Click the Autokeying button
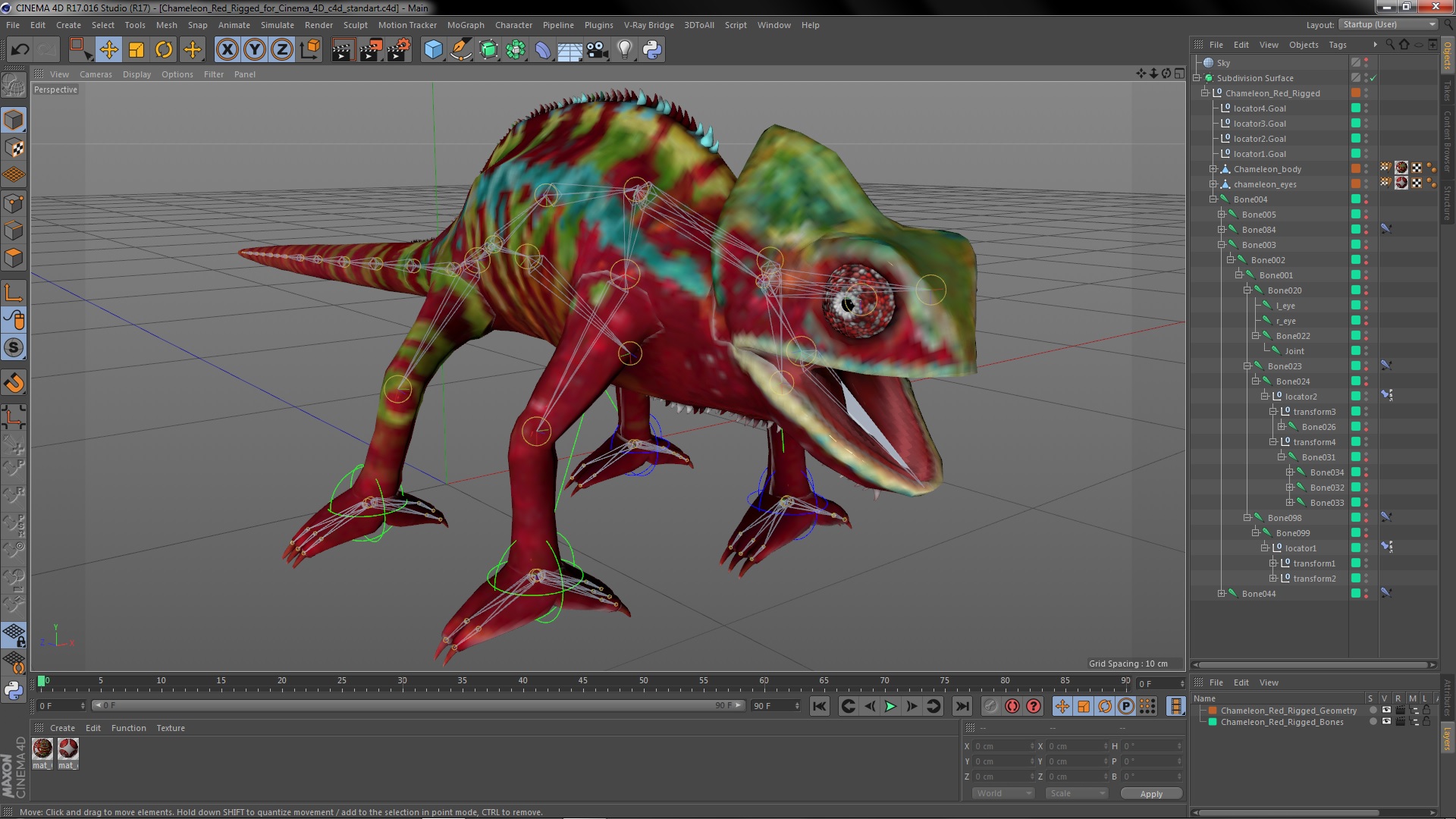 pos(1012,706)
